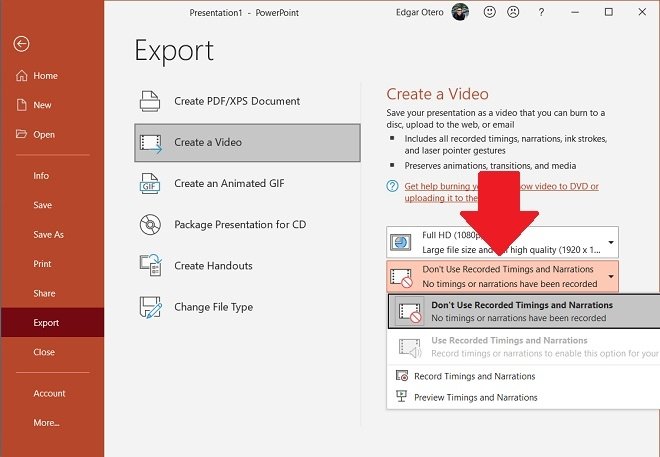Select the Export tab in sidebar

(52, 322)
